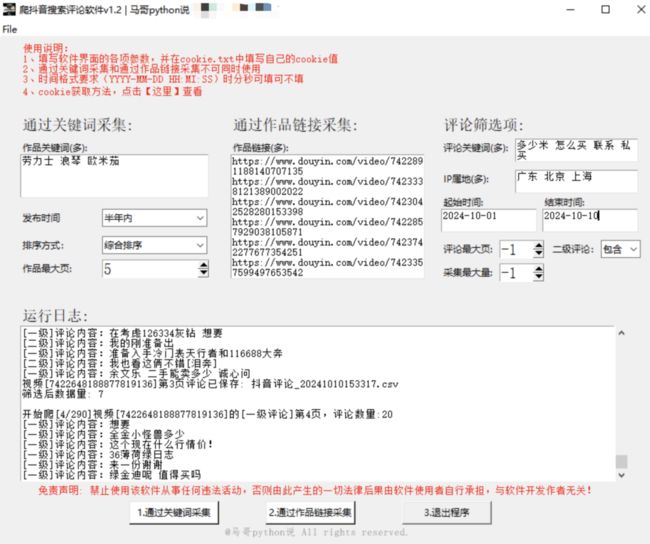
Task: Click the run log scrollbar thumb
Action: click(x=621, y=461)
